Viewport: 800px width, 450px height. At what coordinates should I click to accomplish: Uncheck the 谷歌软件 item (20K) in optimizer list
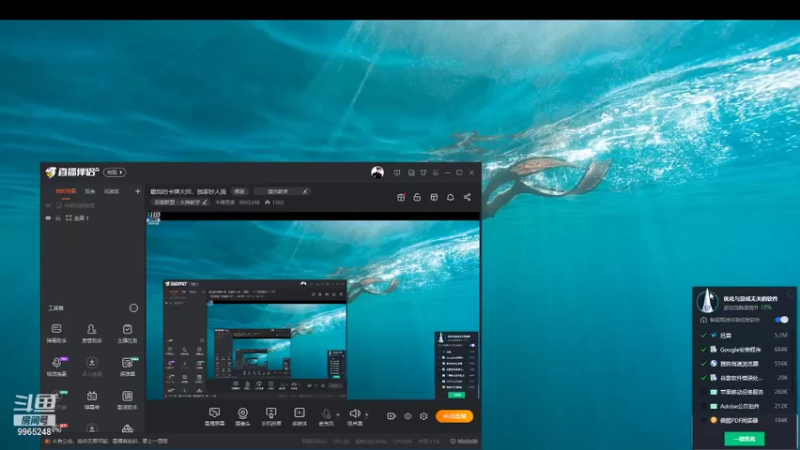click(x=704, y=378)
